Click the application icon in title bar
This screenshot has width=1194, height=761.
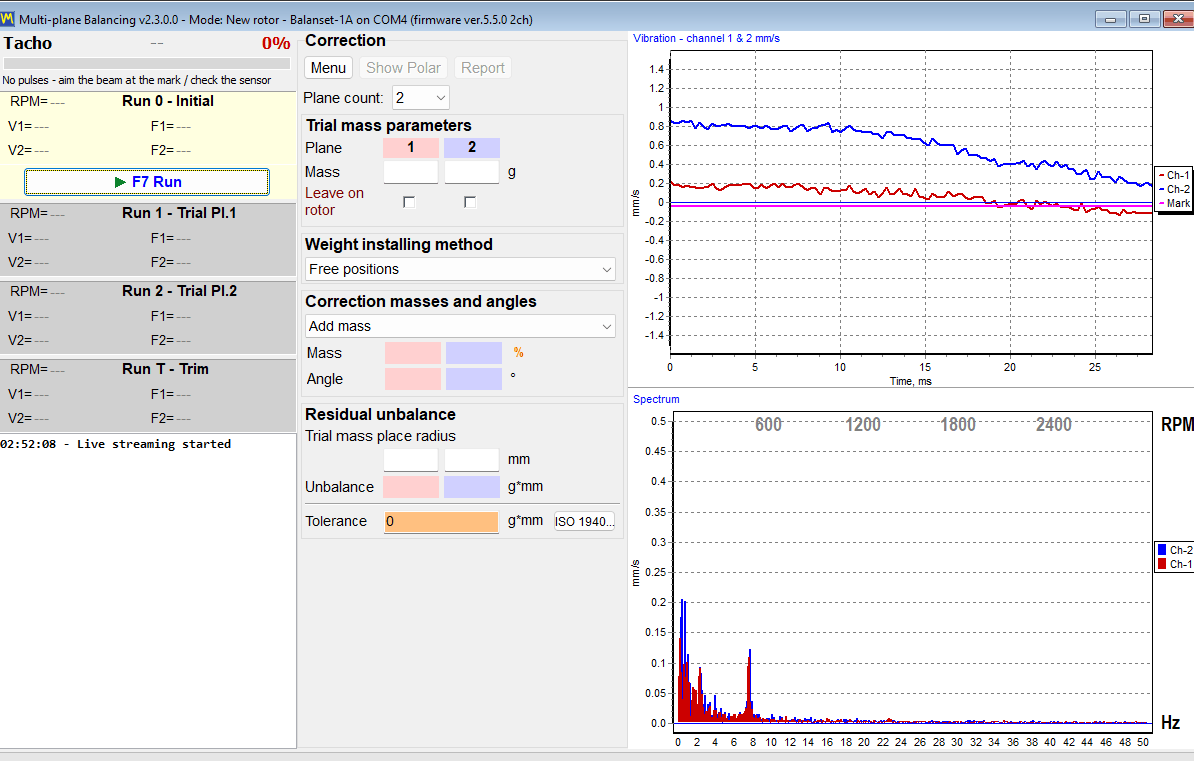click(8, 19)
